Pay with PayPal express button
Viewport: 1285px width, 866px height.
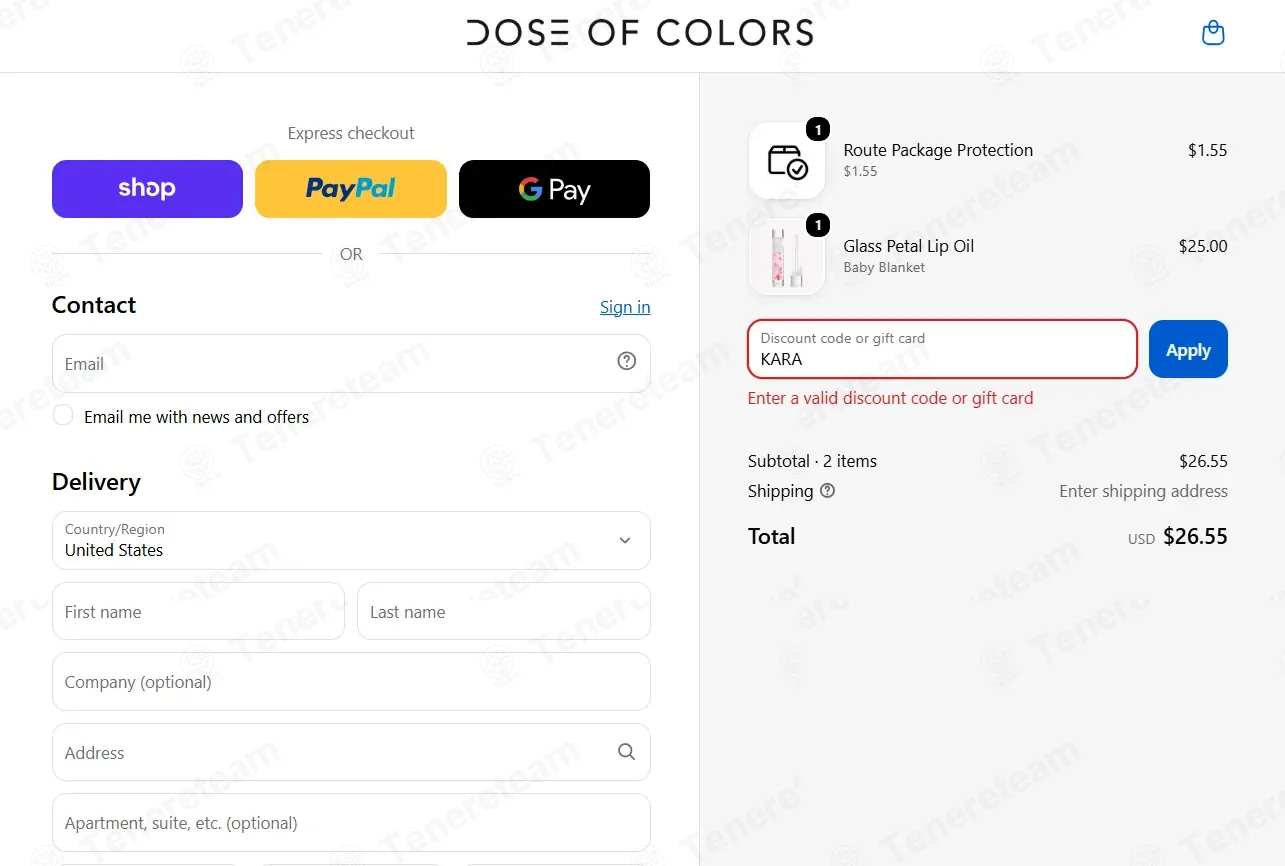click(351, 189)
